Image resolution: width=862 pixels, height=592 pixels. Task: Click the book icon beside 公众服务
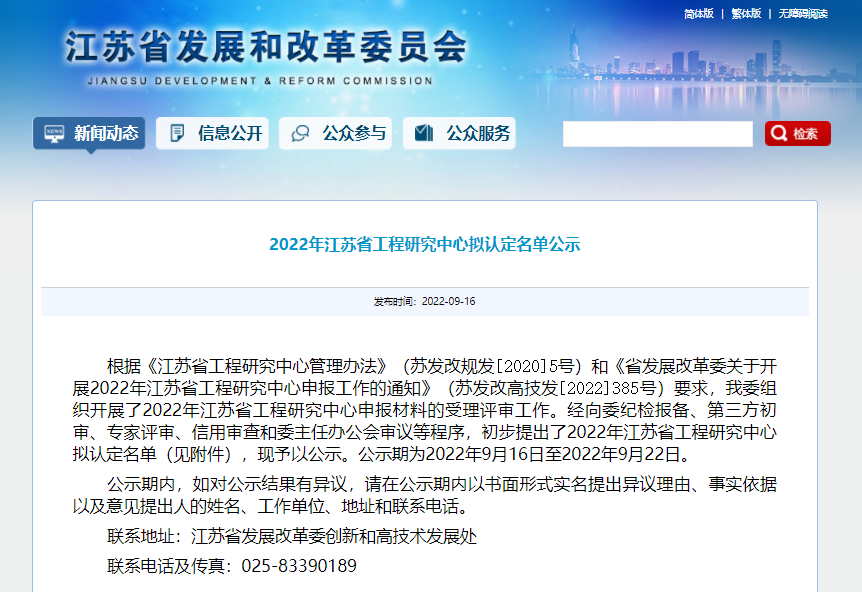pos(424,133)
